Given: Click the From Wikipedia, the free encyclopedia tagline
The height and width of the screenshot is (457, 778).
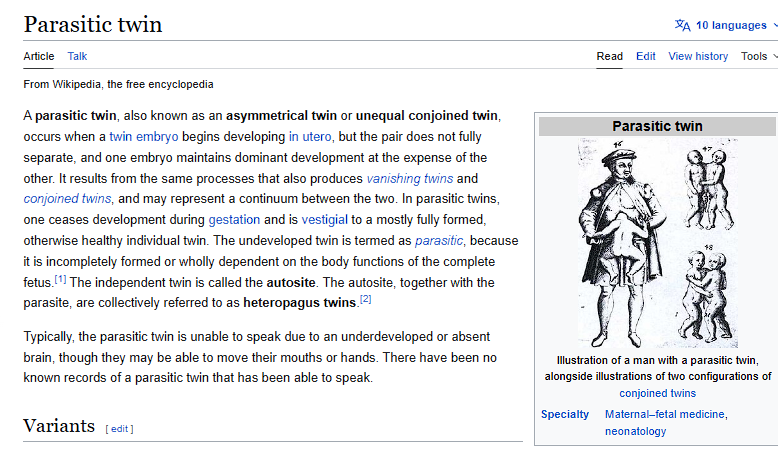Looking at the screenshot, I should (118, 84).
